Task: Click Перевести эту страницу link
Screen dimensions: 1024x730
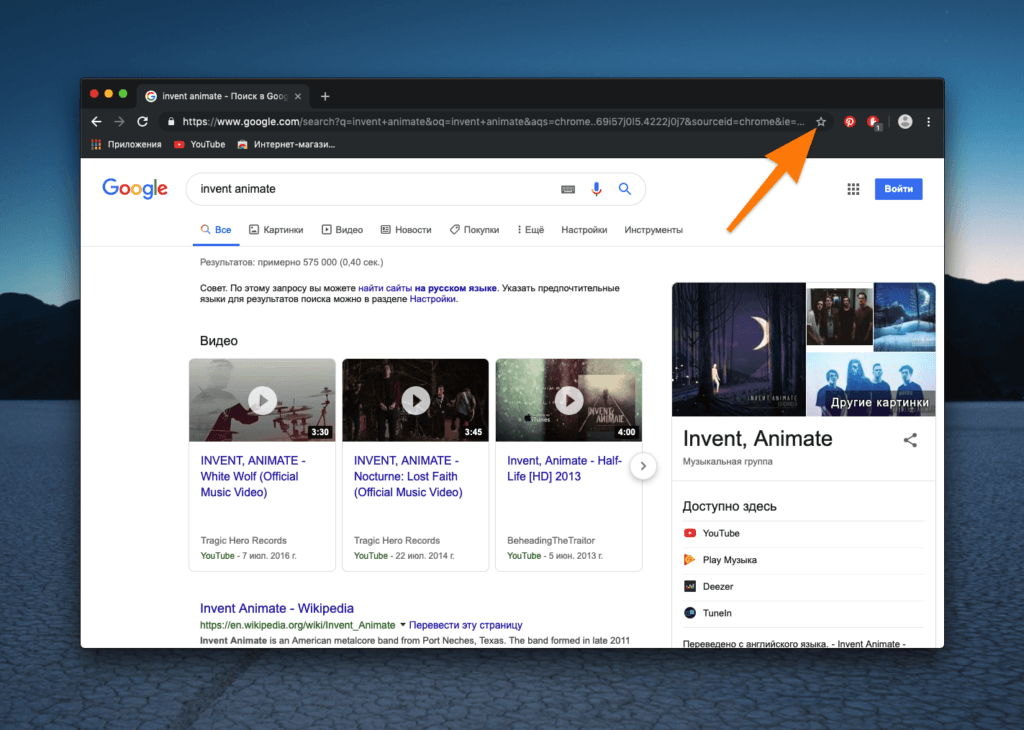Action: tap(465, 625)
